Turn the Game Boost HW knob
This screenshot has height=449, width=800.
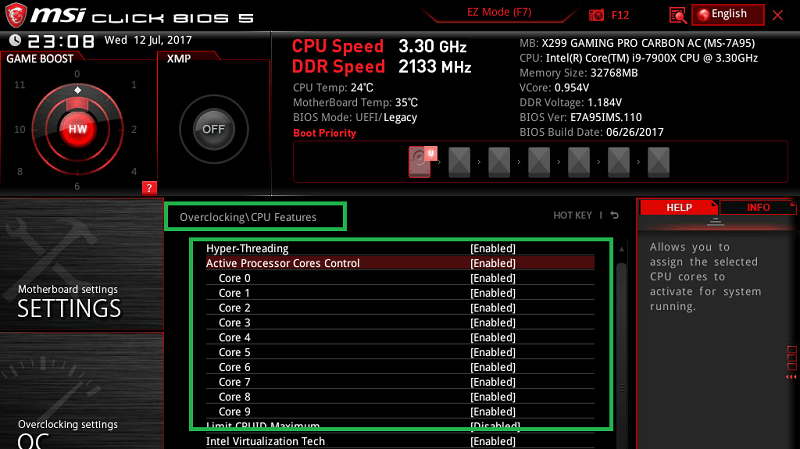pyautogui.click(x=78, y=129)
